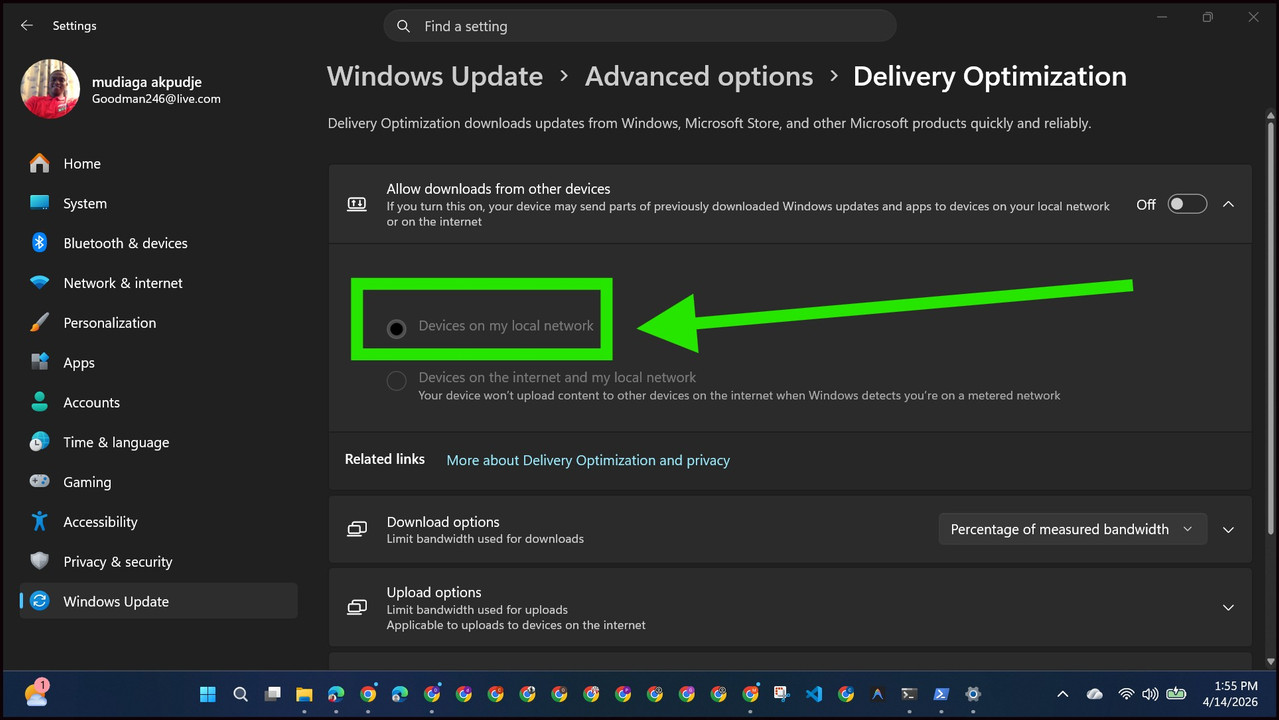
Task: Click the Allow downloads from other devices icon
Action: click(357, 204)
